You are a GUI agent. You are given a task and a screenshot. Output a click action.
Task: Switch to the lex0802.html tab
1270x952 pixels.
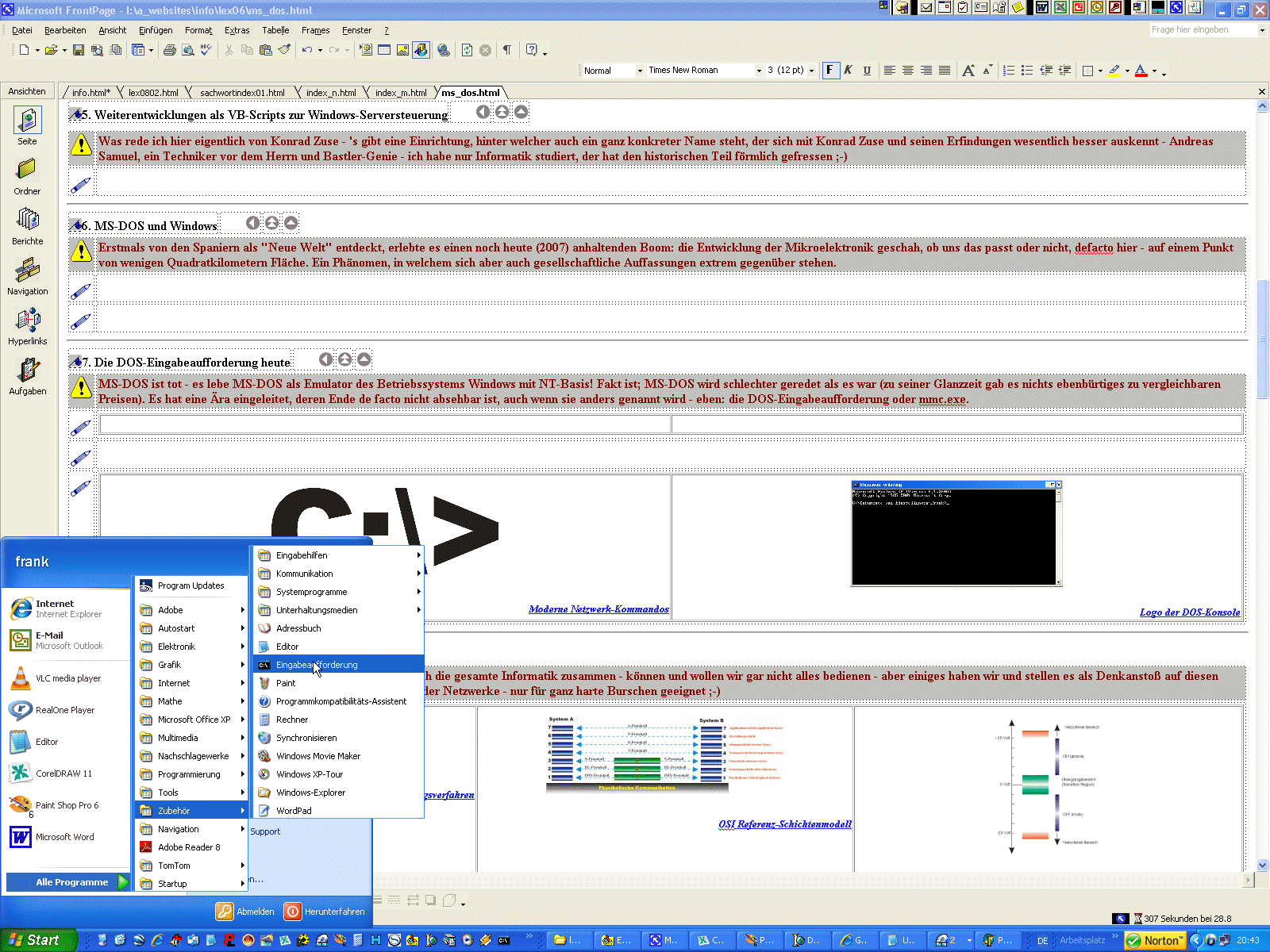[x=153, y=93]
